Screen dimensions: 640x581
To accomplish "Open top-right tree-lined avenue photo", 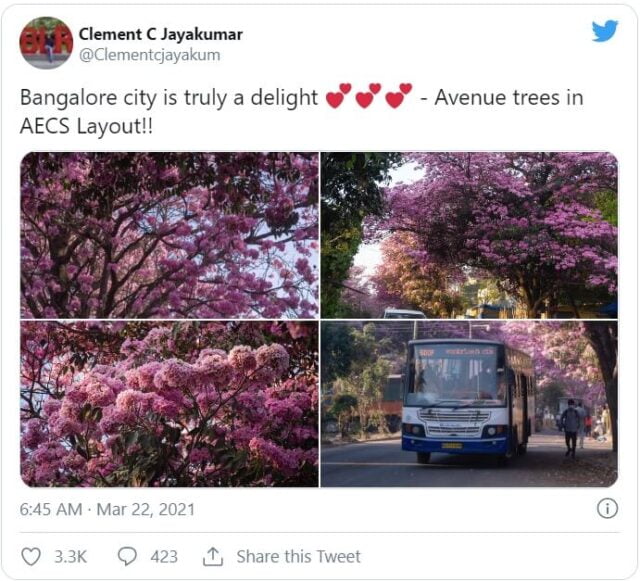I will [469, 235].
